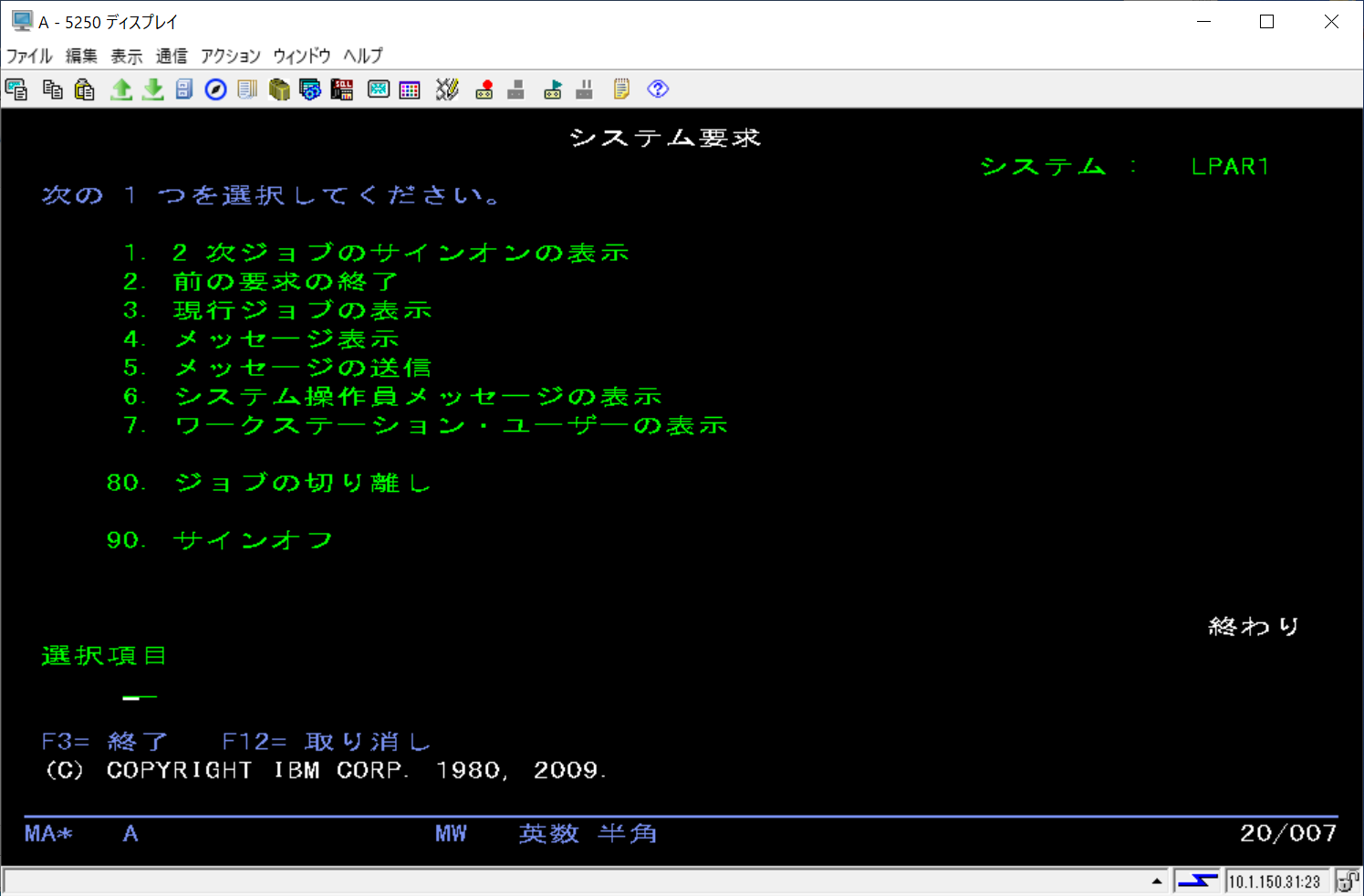Click the teal display screen icon
This screenshot has width=1364, height=896.
[x=379, y=89]
